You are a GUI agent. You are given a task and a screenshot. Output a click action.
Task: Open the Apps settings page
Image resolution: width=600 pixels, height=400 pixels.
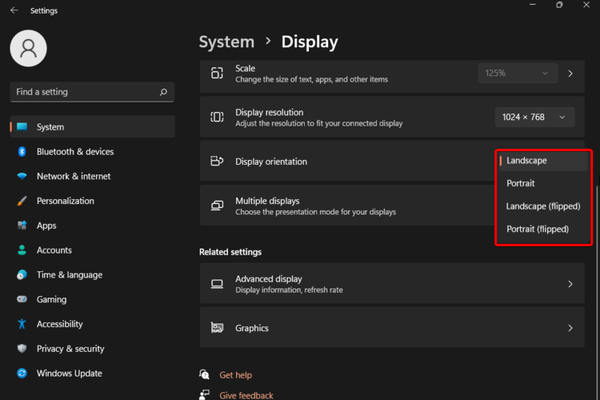pos(92,225)
